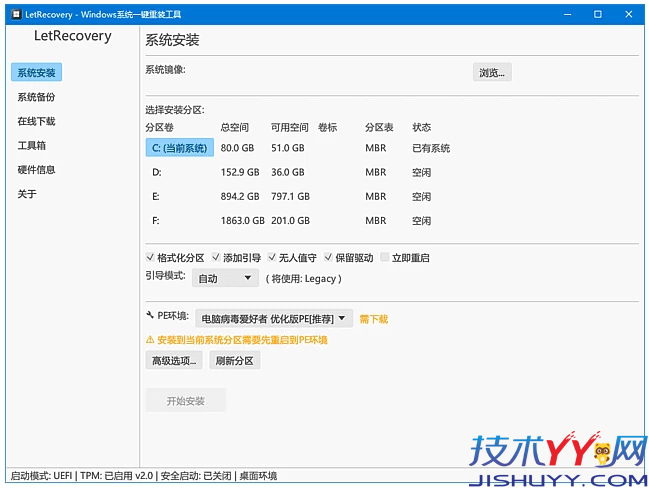Click the (将使用: Legacy) text
649x488 pixels.
point(303,279)
